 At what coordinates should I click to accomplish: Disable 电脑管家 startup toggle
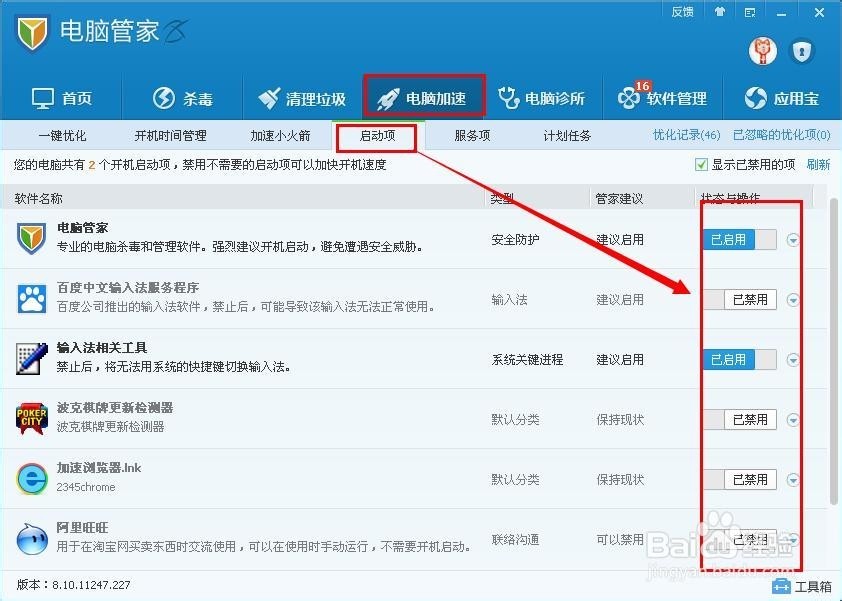[x=739, y=240]
